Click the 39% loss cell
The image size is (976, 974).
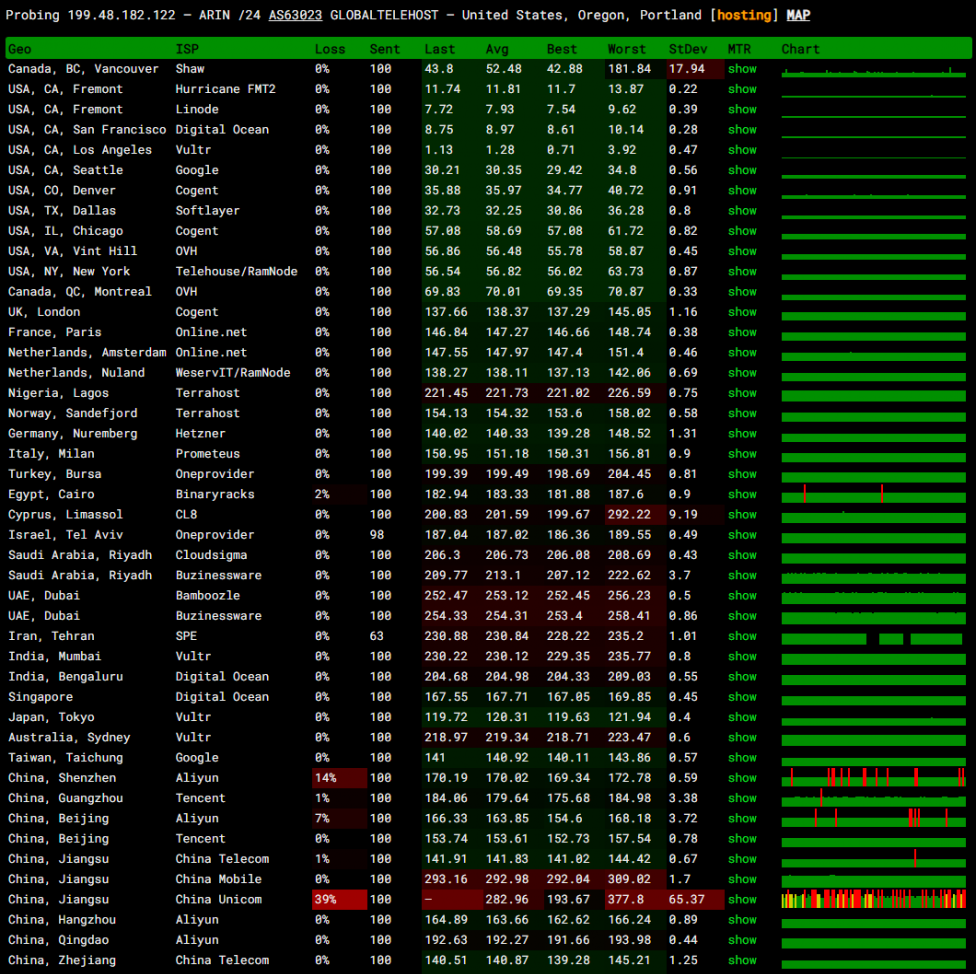point(339,900)
